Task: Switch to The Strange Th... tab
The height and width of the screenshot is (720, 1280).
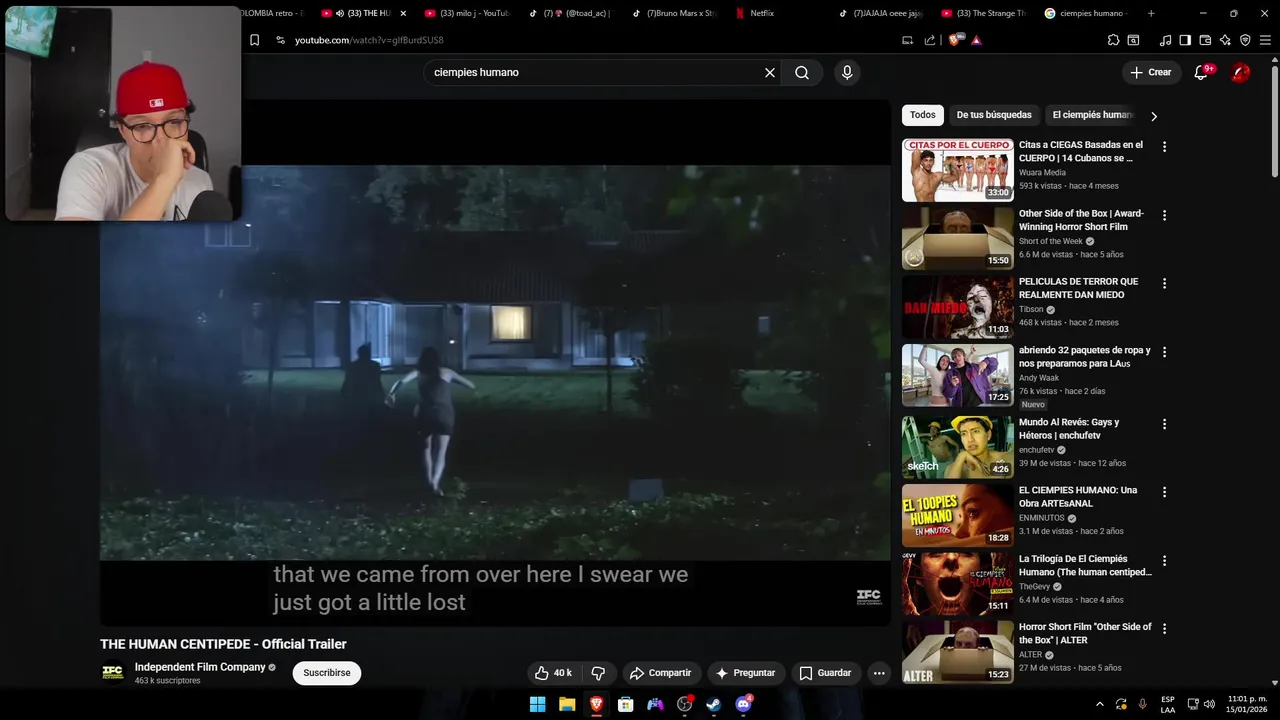Action: point(983,13)
